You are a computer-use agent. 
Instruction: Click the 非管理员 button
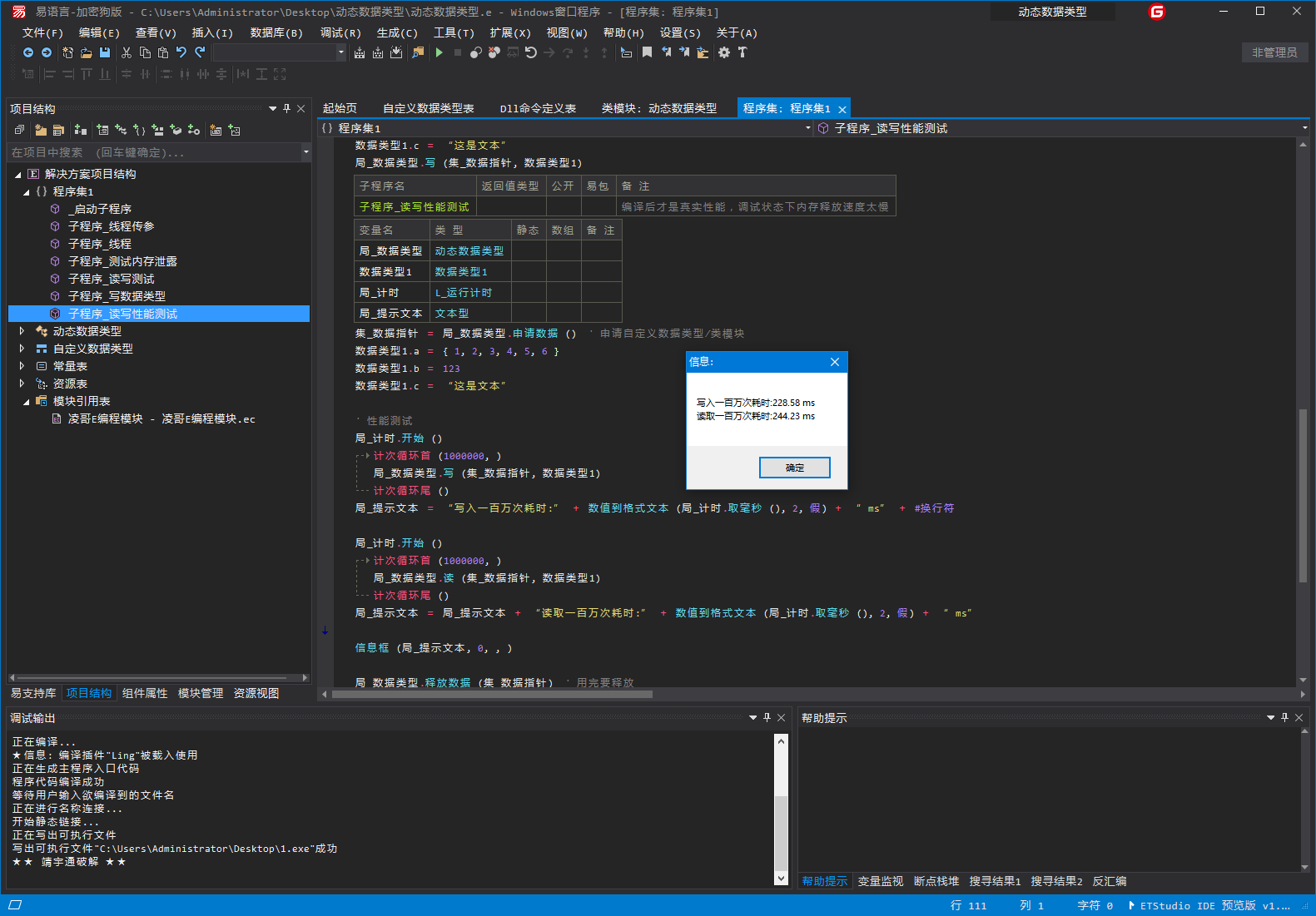[x=1274, y=52]
